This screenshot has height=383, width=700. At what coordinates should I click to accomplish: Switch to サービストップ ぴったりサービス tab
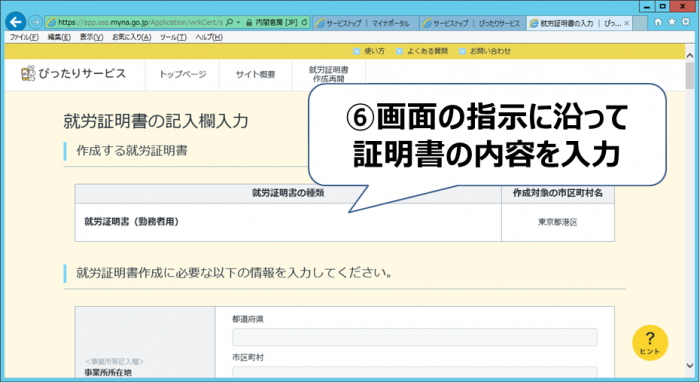pyautogui.click(x=473, y=23)
